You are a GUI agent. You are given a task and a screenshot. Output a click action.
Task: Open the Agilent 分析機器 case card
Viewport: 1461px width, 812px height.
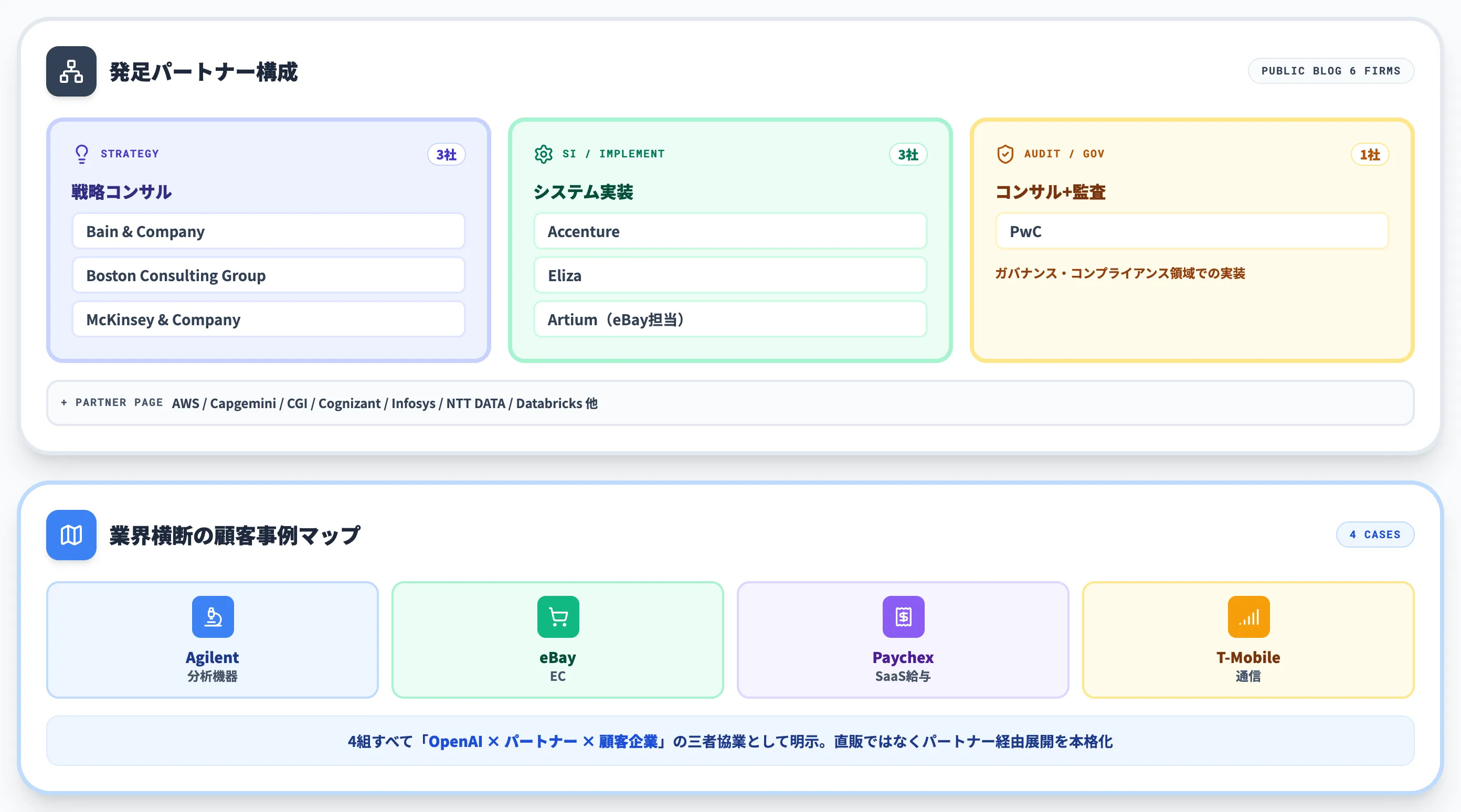coord(212,639)
